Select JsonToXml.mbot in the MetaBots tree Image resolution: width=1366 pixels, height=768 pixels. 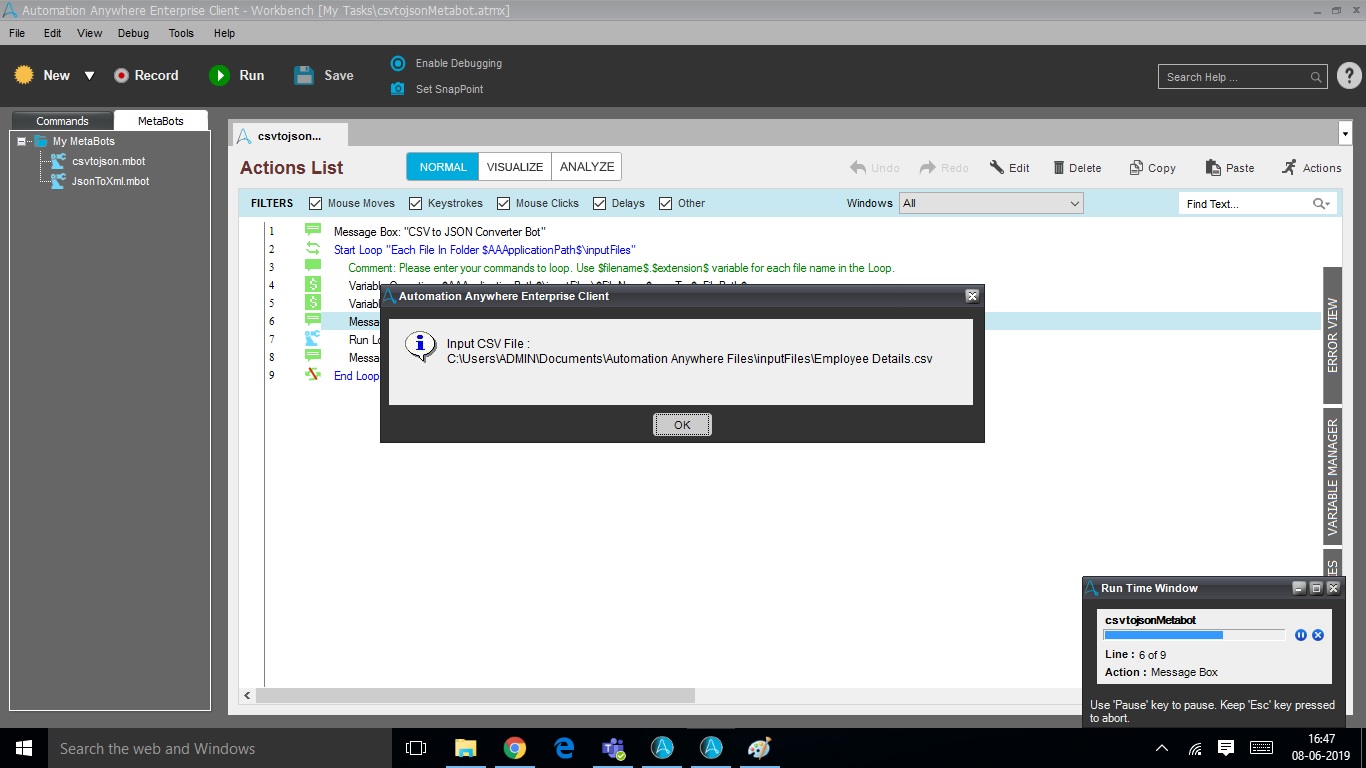pyautogui.click(x=111, y=181)
